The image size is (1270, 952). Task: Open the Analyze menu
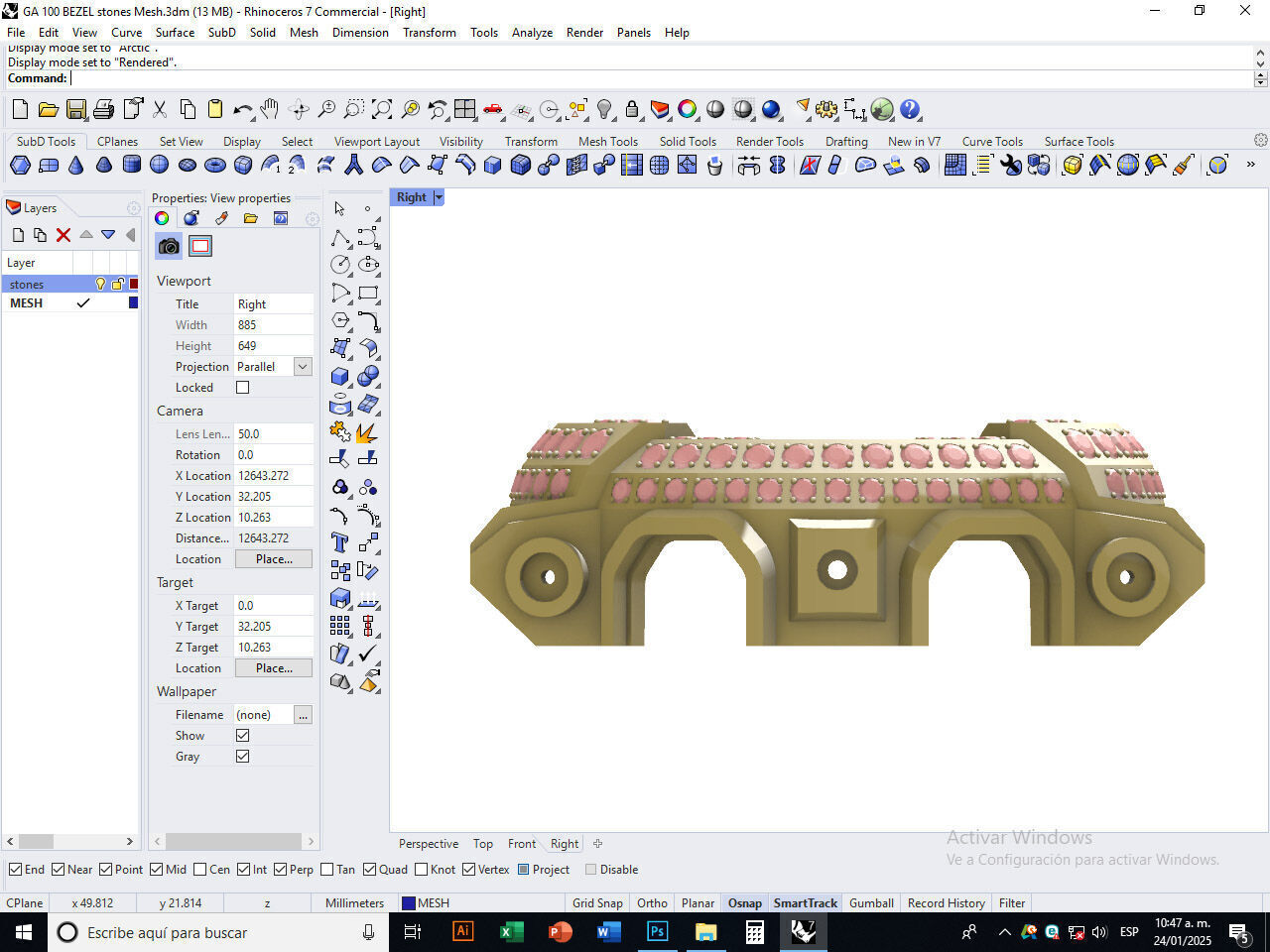[x=532, y=33]
